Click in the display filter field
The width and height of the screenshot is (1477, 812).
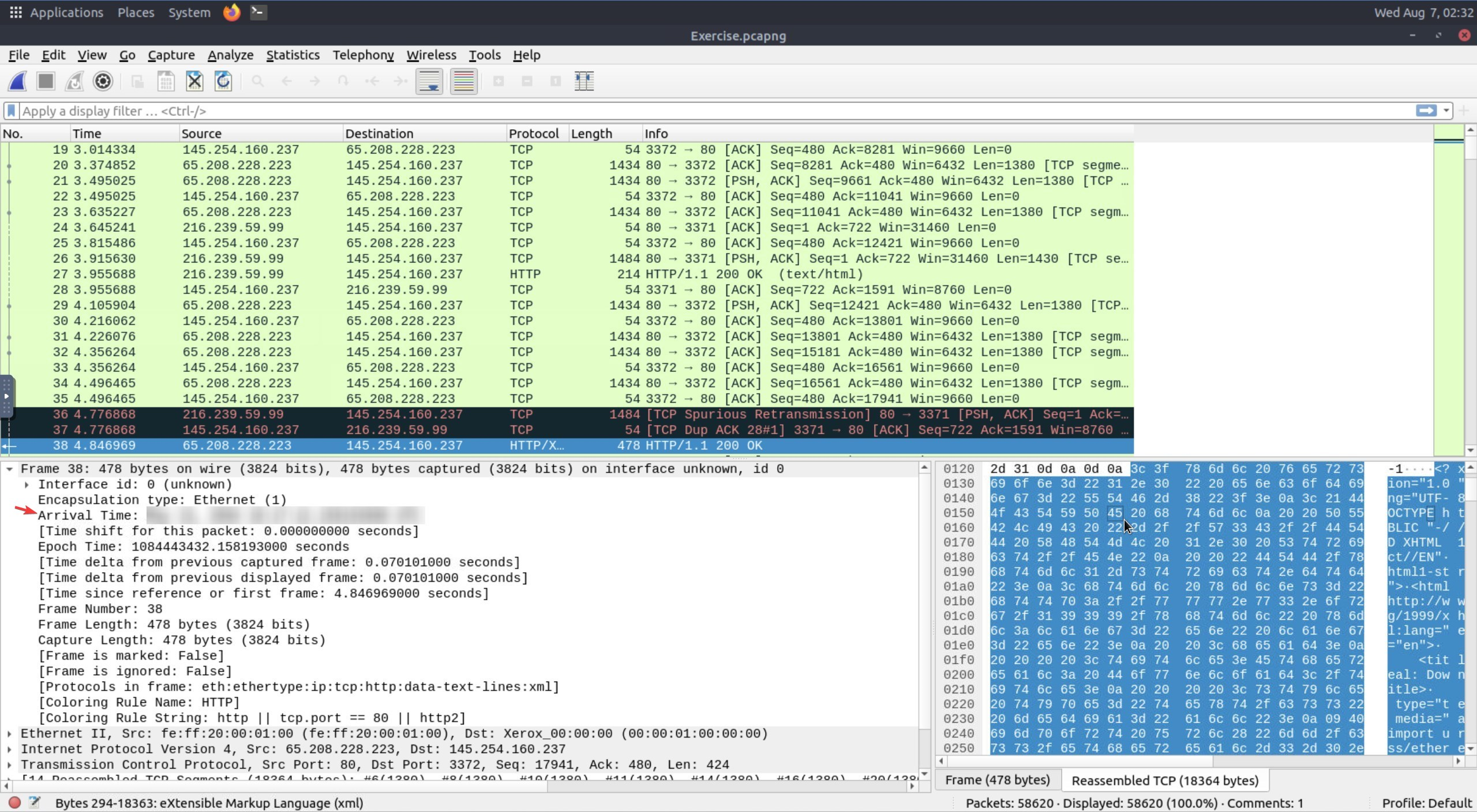pyautogui.click(x=692, y=111)
